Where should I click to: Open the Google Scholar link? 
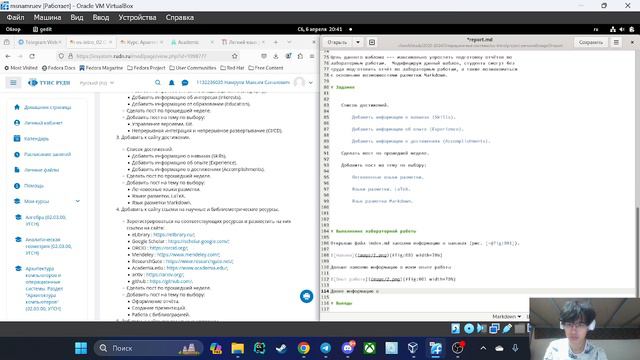tap(198, 241)
